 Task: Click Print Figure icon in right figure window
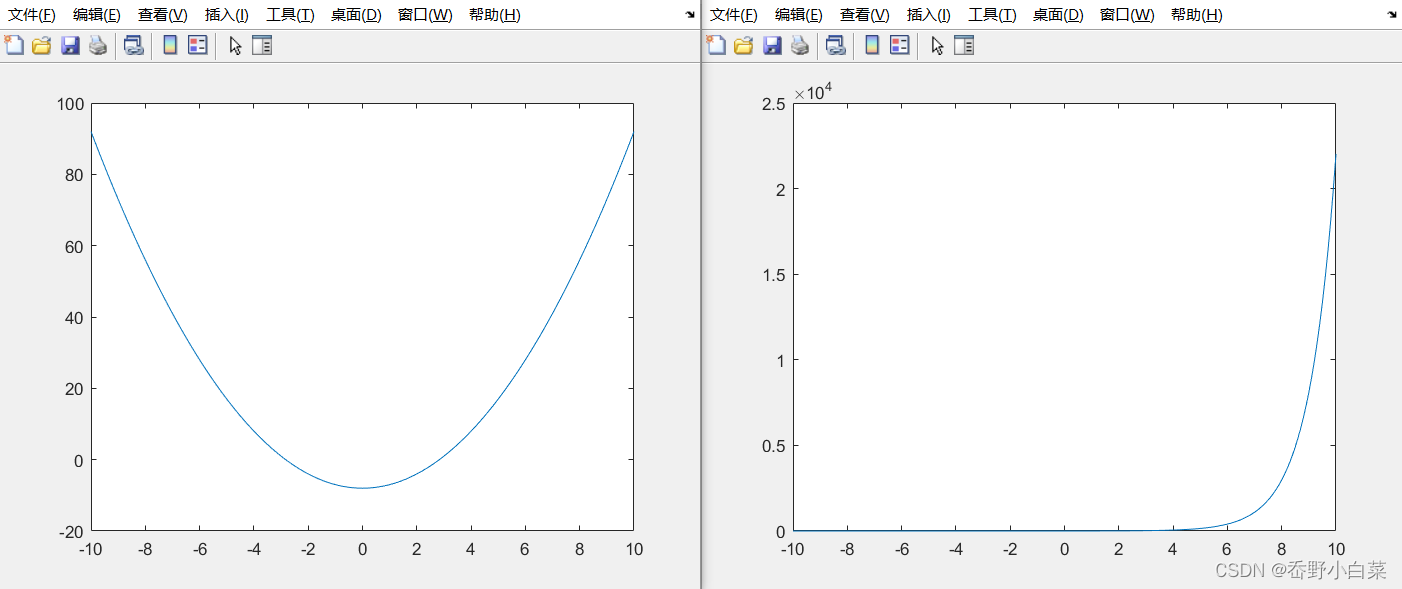(800, 45)
